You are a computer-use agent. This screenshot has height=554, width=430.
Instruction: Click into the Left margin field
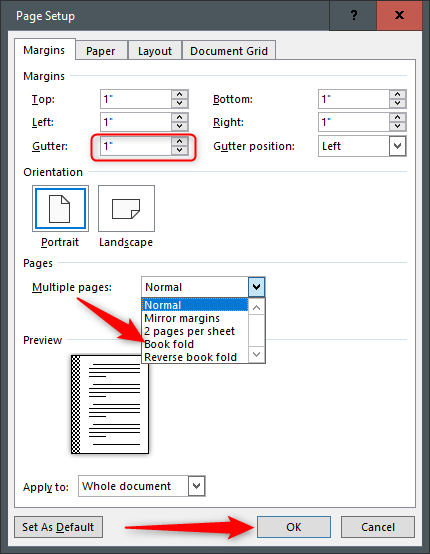136,122
